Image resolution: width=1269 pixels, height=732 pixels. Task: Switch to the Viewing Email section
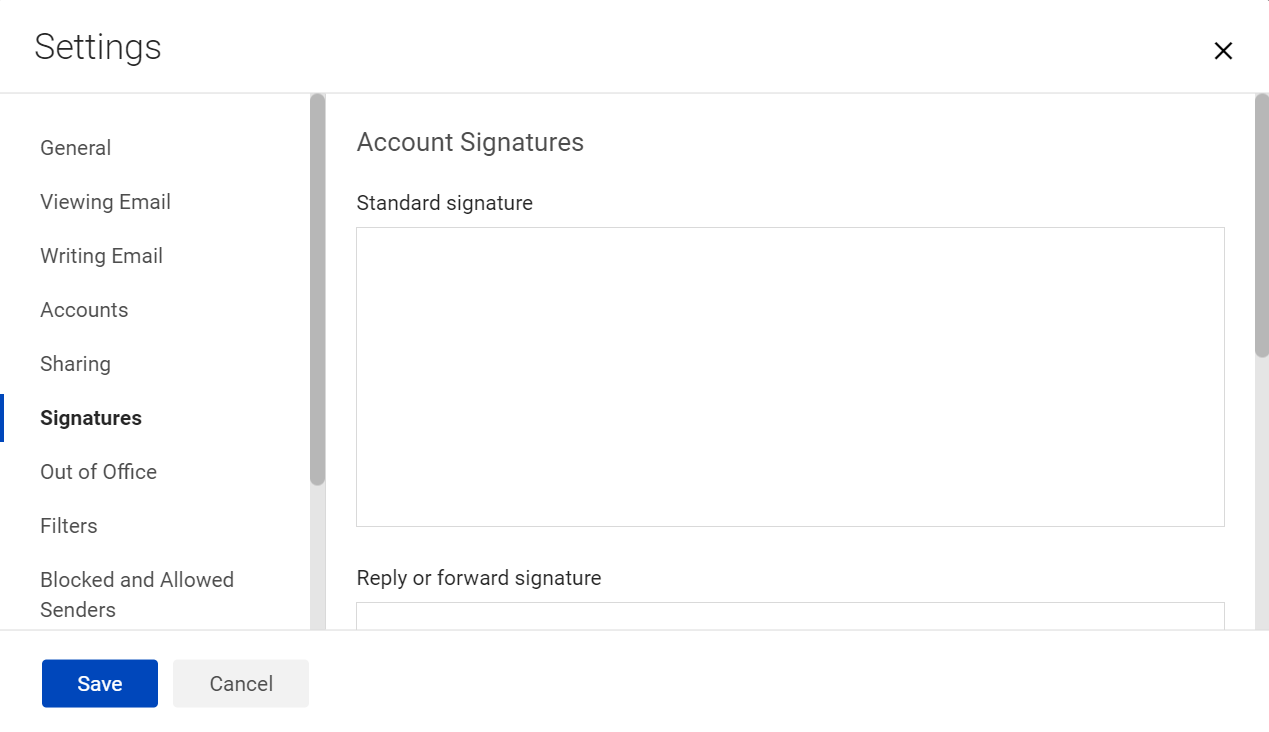point(105,201)
